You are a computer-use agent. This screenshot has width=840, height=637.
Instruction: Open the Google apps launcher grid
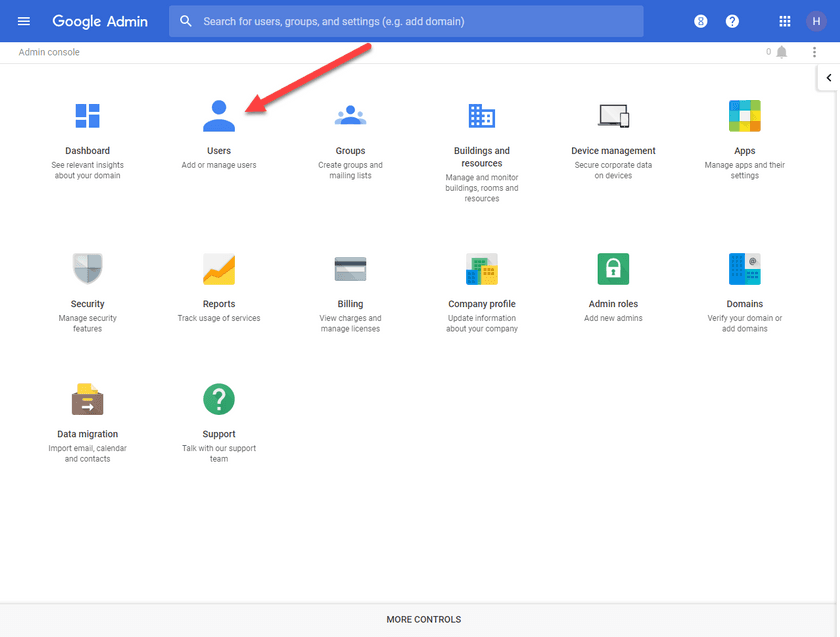(784, 20)
